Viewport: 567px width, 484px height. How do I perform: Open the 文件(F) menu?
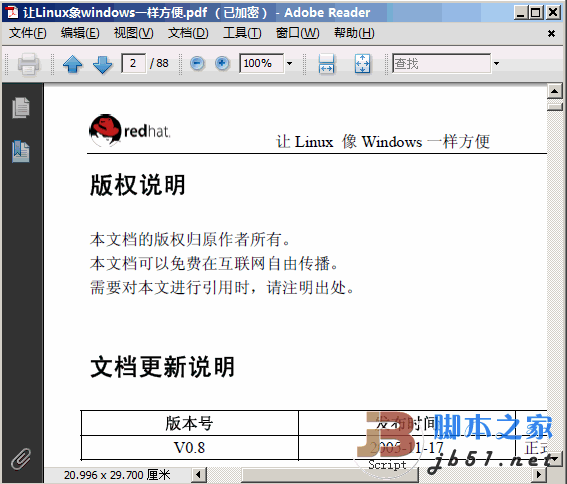(x=27, y=33)
